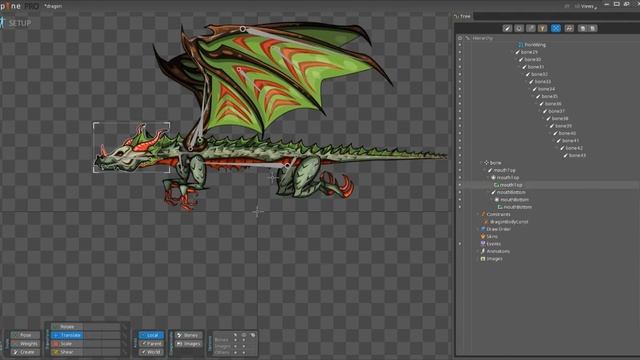Click the purple Events icon

pos(483,244)
